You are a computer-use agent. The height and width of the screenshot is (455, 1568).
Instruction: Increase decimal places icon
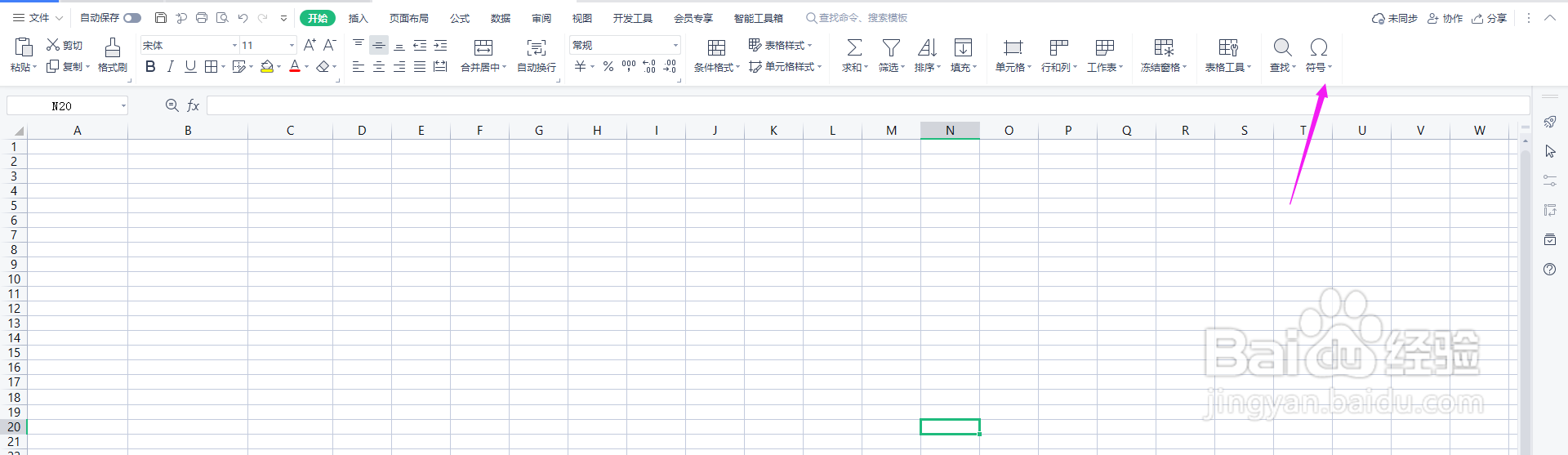pyautogui.click(x=649, y=67)
